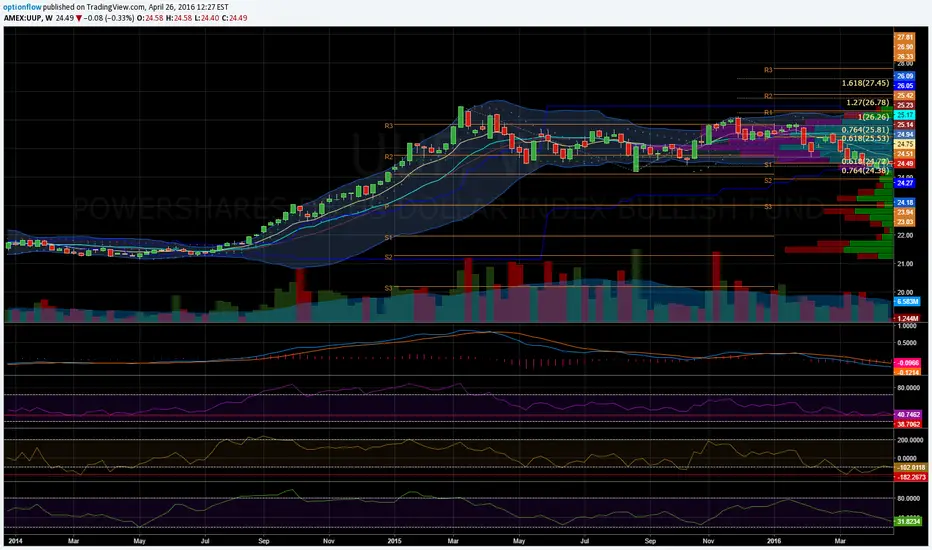Image resolution: width=932 pixels, height=550 pixels.
Task: Select the green 31.8234 value label
Action: (908, 521)
